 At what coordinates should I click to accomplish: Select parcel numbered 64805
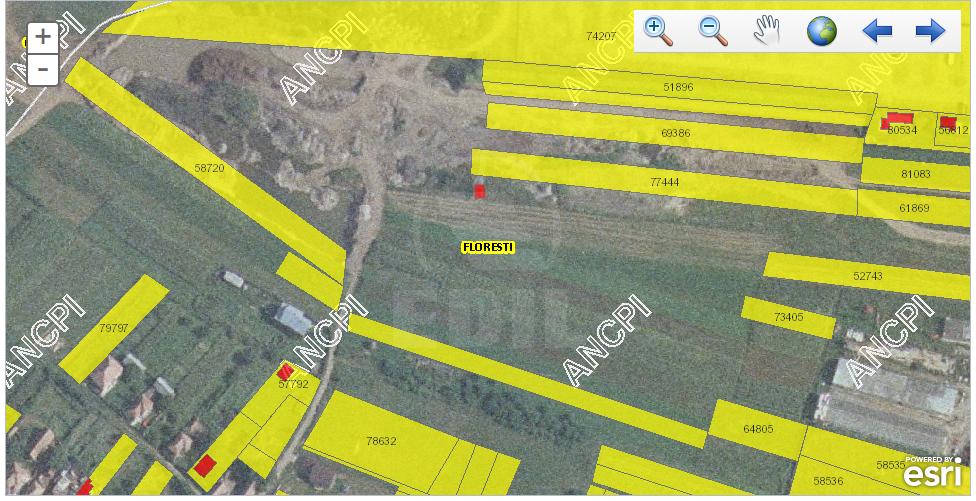pyautogui.click(x=758, y=429)
